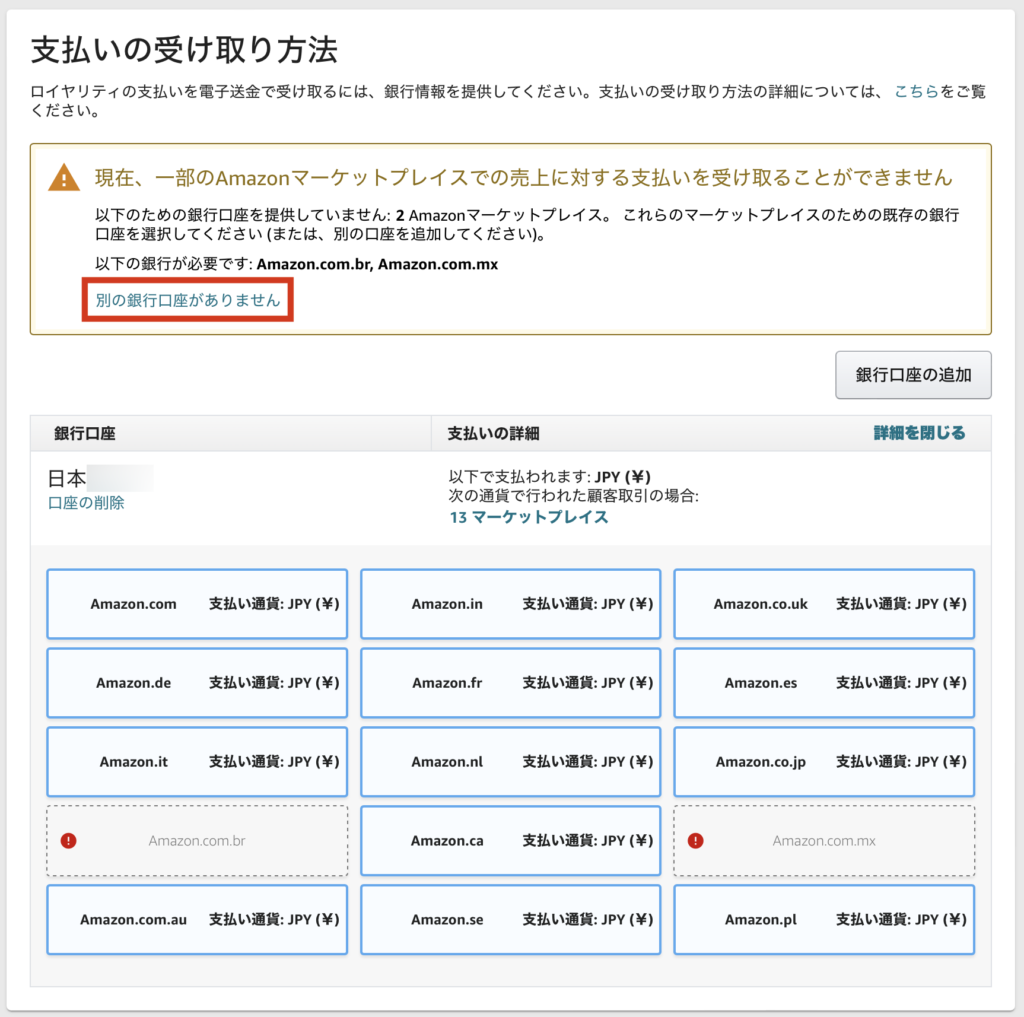Click red error icon beside Amazon.com.br
The width and height of the screenshot is (1024, 1017).
point(68,841)
